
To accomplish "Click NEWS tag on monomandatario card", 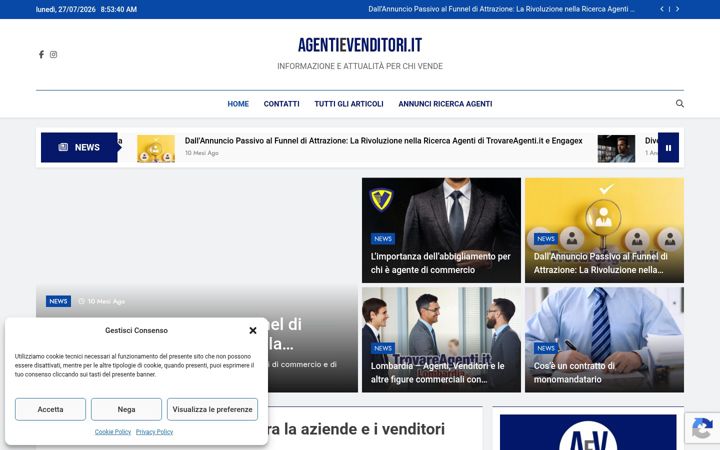I will [546, 349].
